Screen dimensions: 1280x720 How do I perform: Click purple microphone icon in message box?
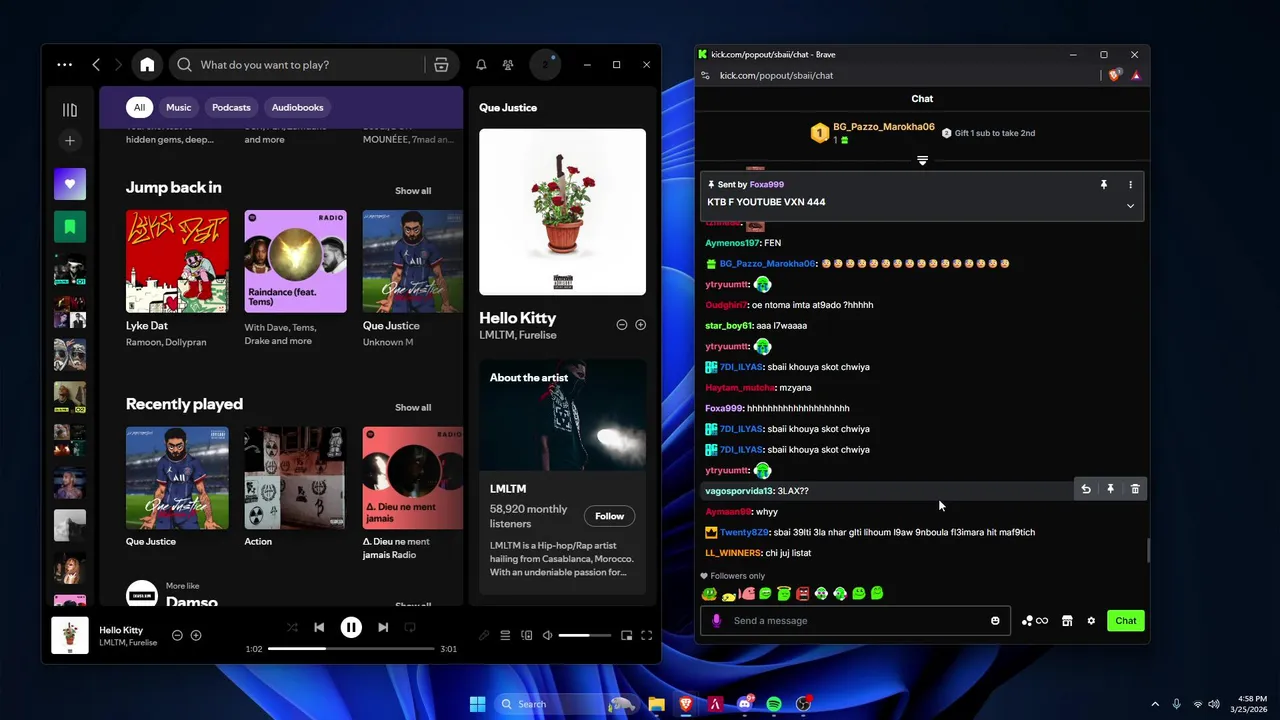pos(716,621)
